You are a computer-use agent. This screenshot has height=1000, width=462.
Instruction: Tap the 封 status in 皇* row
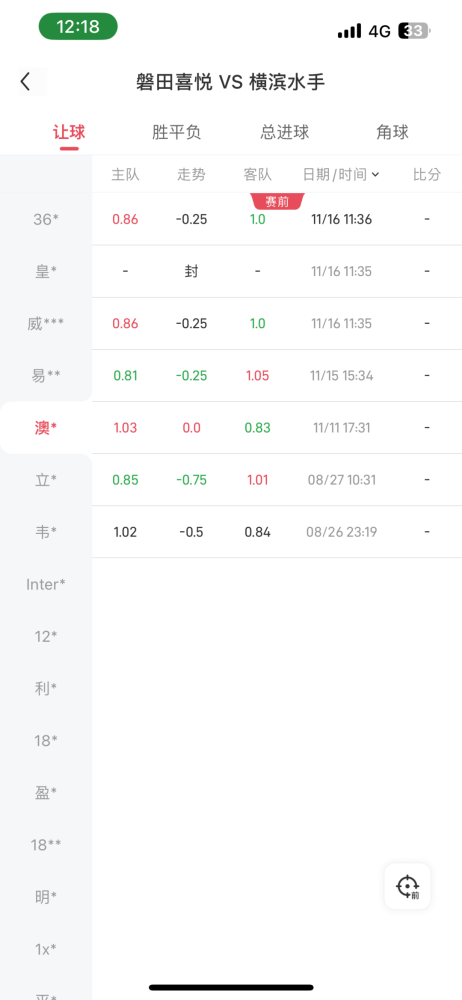[x=191, y=272]
